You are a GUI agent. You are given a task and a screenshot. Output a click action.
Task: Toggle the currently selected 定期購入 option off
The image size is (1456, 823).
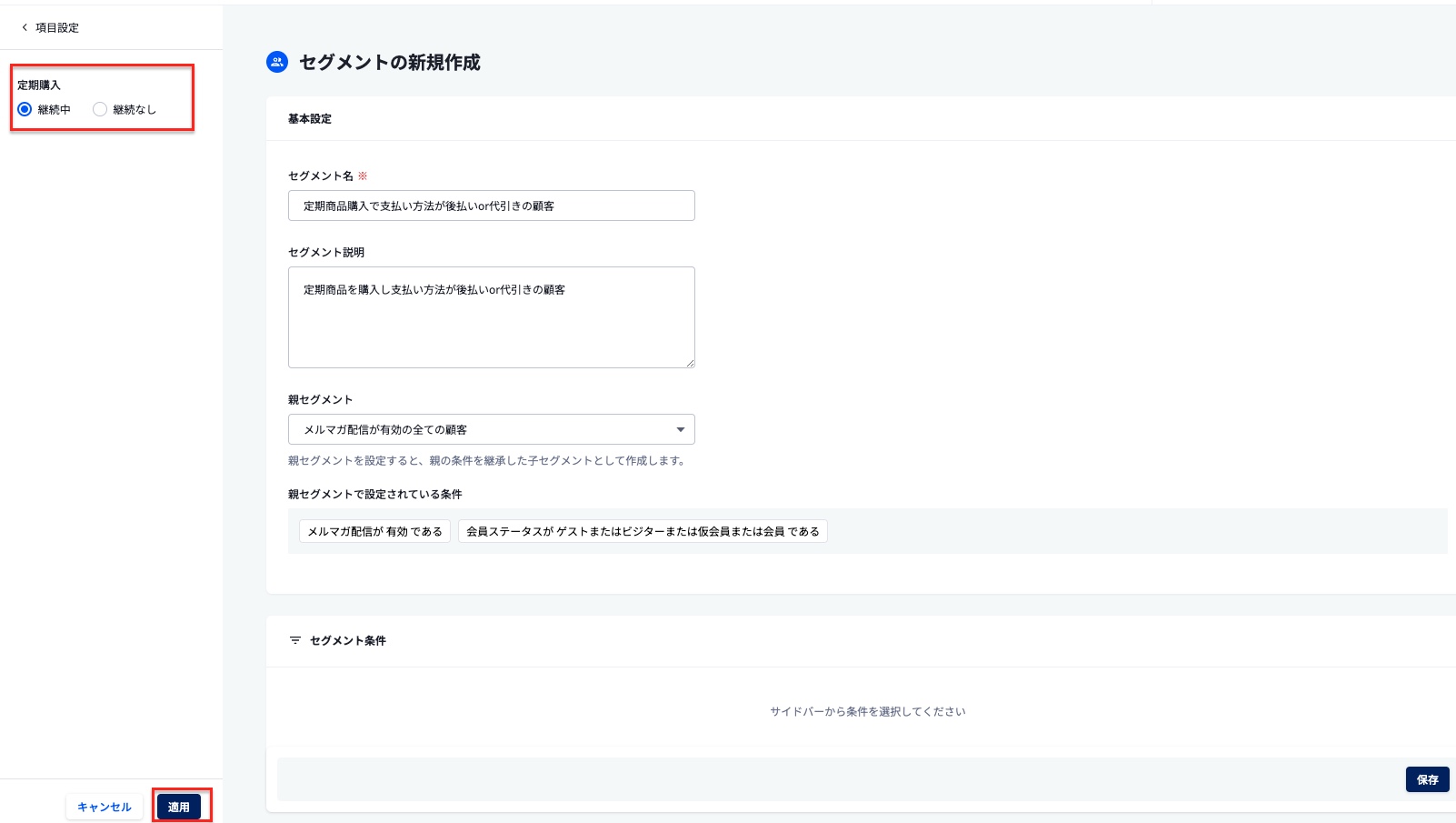click(x=25, y=109)
